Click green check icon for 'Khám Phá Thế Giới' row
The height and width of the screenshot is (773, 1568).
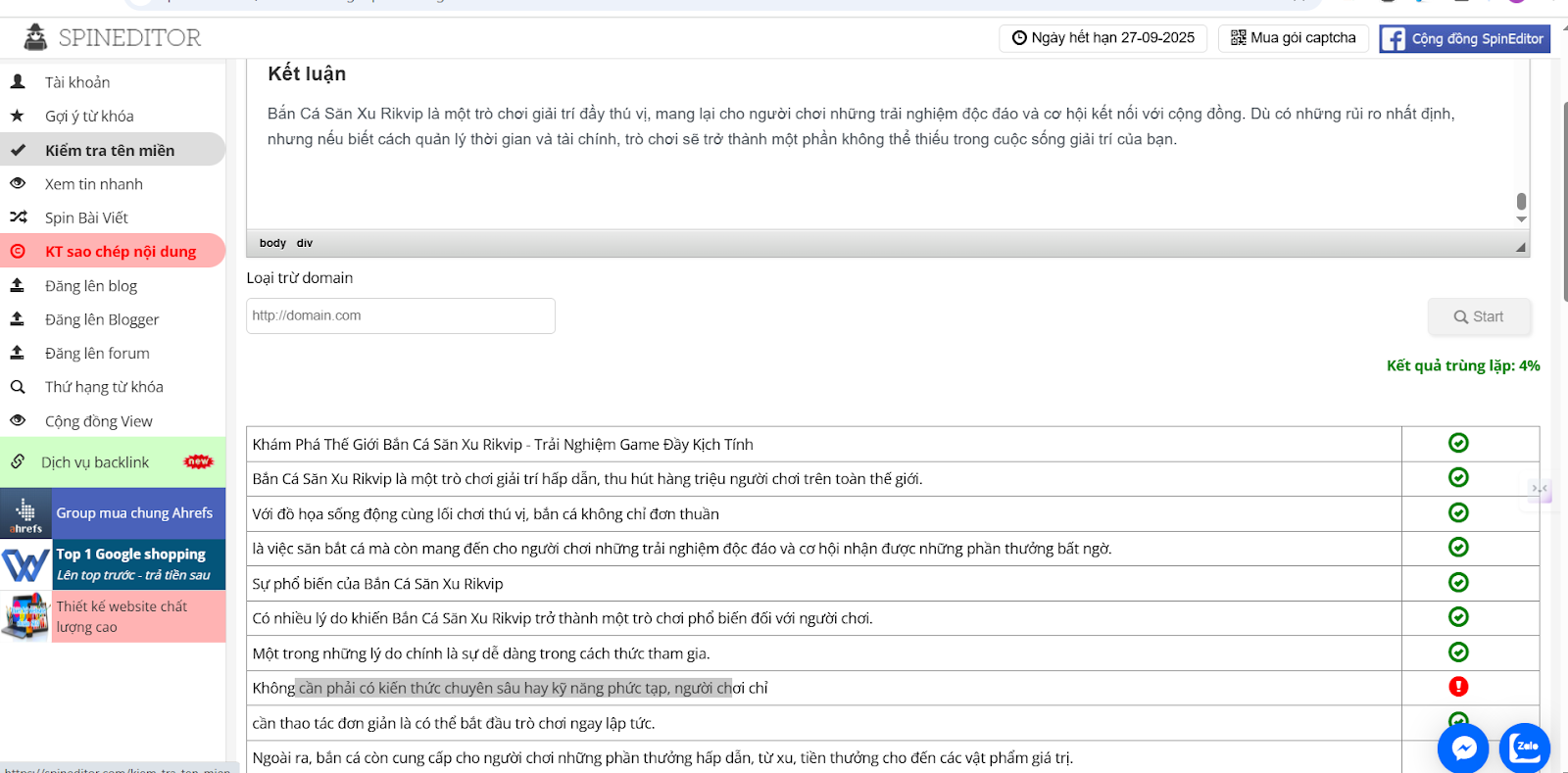1458,443
